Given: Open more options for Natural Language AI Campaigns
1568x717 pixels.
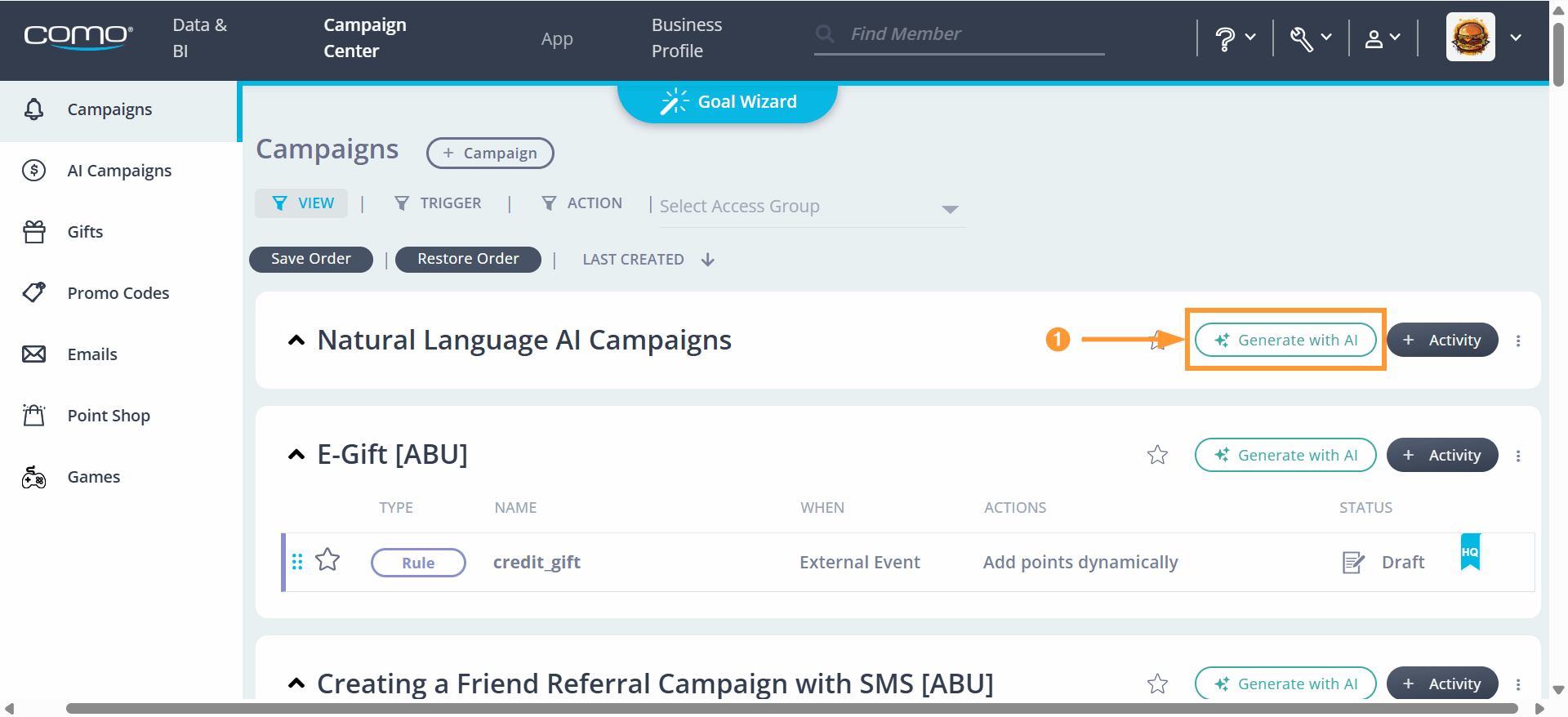Looking at the screenshot, I should pyautogui.click(x=1518, y=341).
